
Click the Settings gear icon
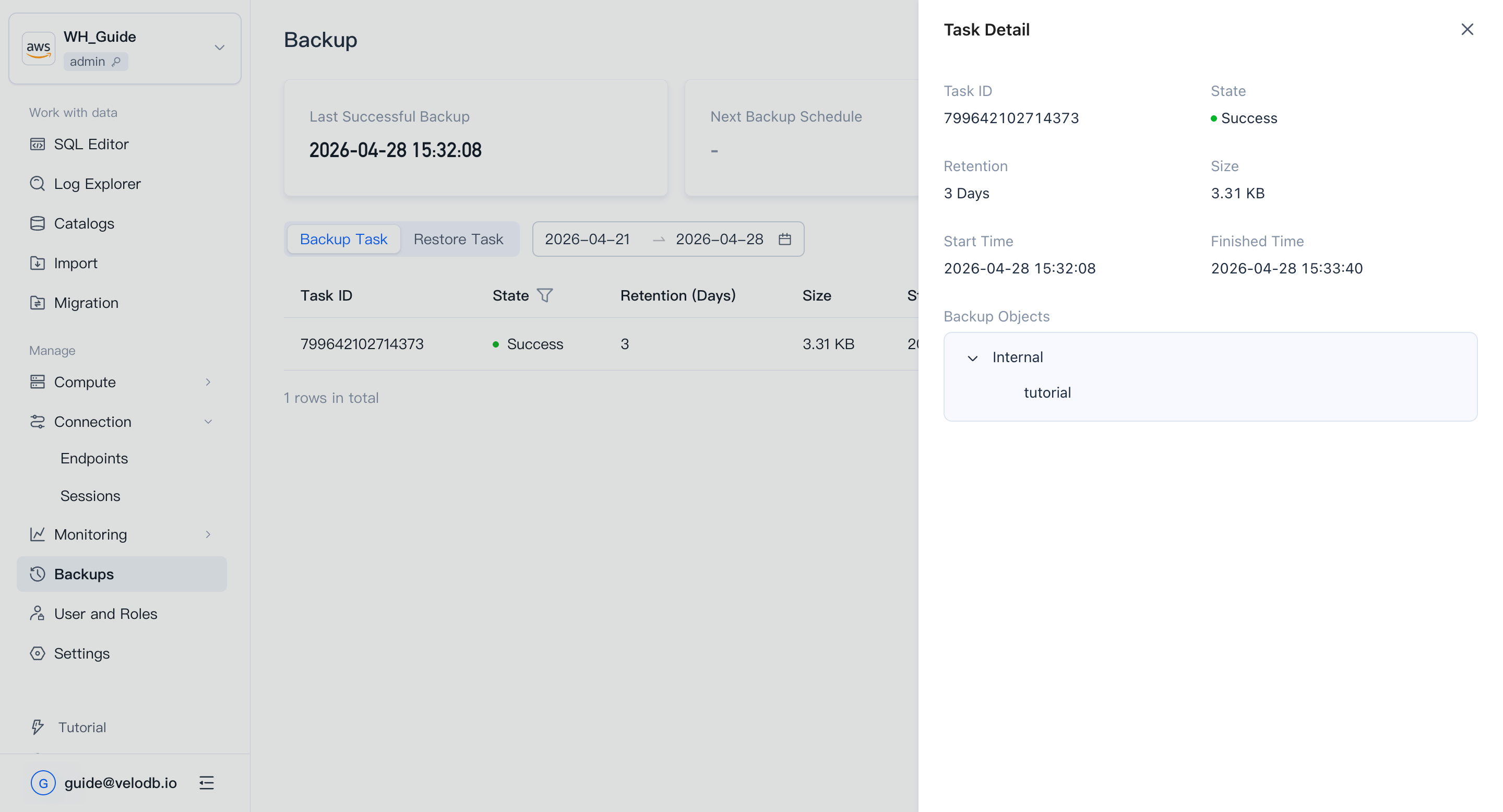point(38,653)
